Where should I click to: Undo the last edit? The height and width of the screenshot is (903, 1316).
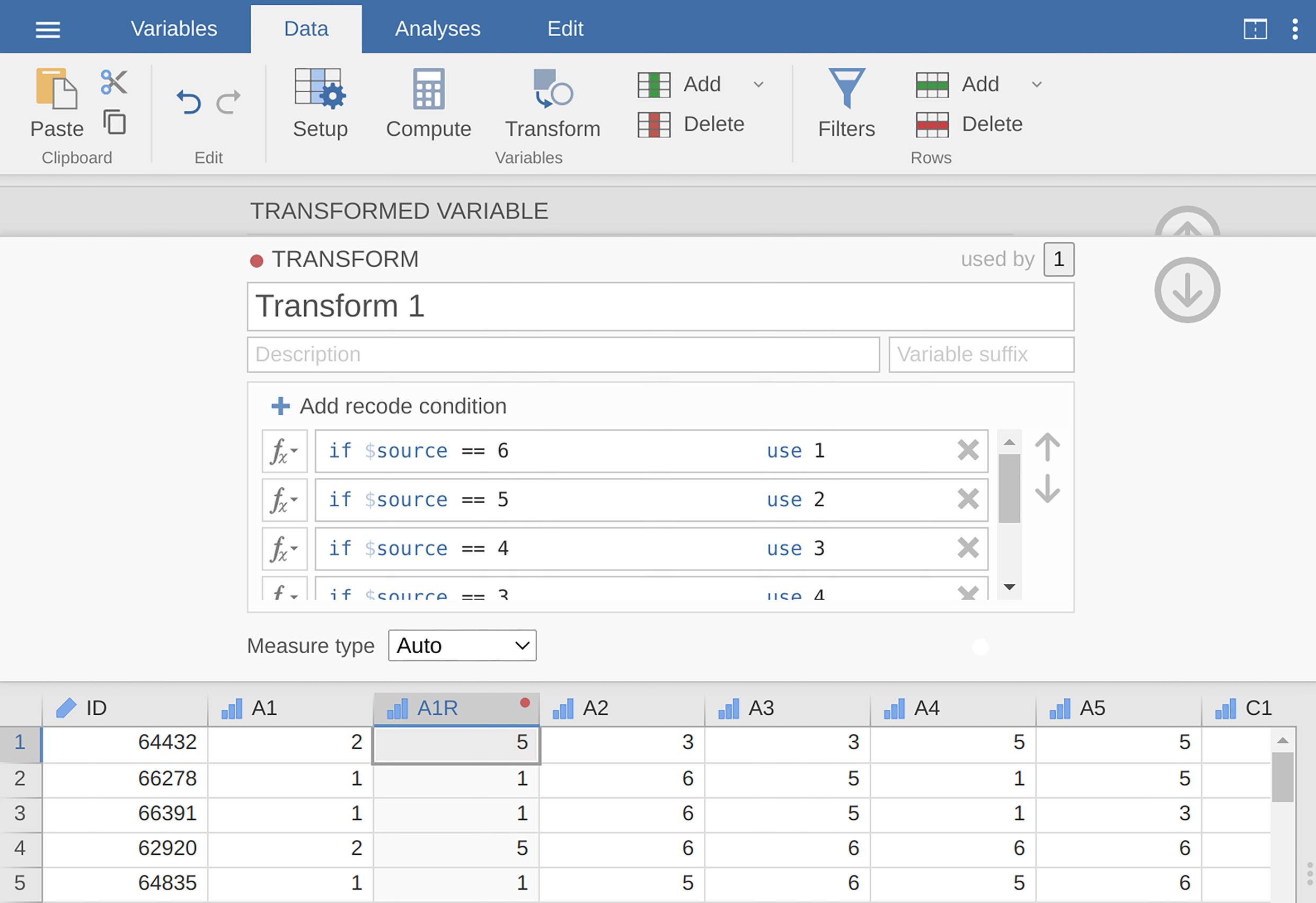point(189,102)
